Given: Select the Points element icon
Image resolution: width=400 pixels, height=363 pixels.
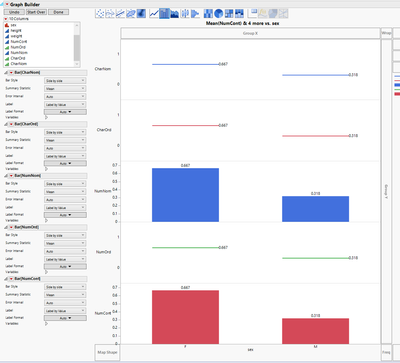Looking at the screenshot, I should pyautogui.click(x=100, y=14).
